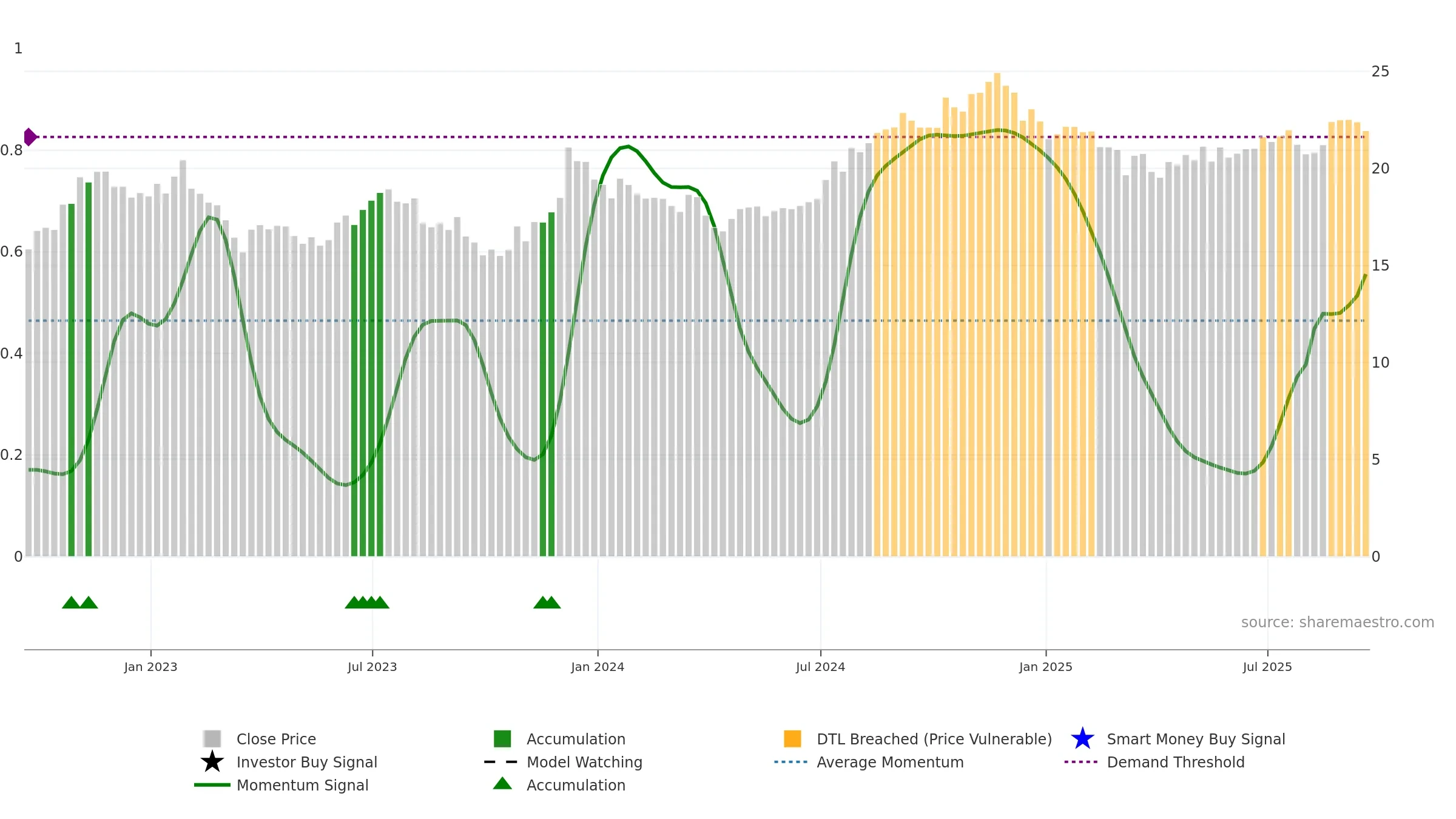The image size is (1456, 819).
Task: Click the Investor Buy Signal legend label
Action: pos(306,762)
